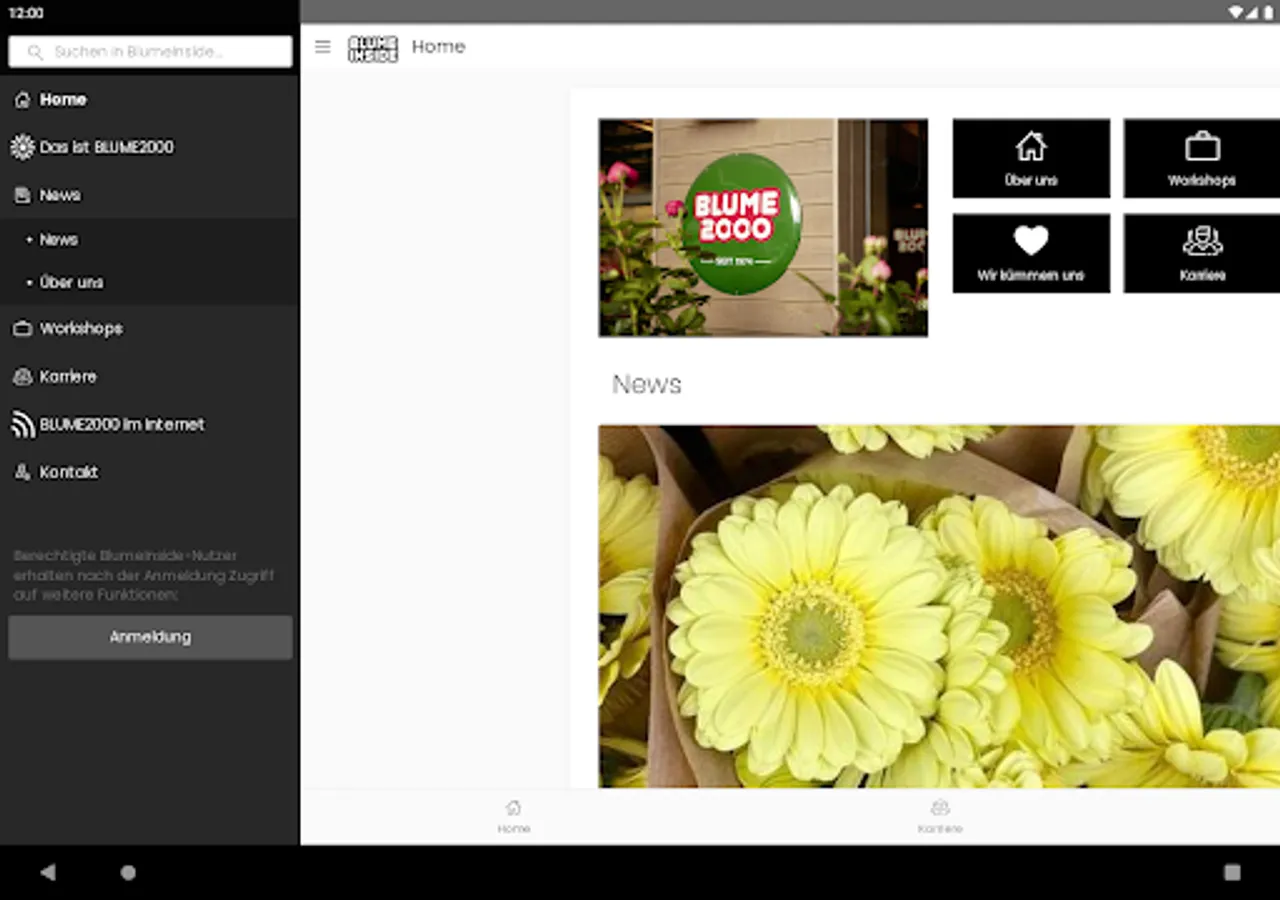Image resolution: width=1280 pixels, height=900 pixels.
Task: Open Kontakt in the sidebar menu
Action: (x=150, y=472)
